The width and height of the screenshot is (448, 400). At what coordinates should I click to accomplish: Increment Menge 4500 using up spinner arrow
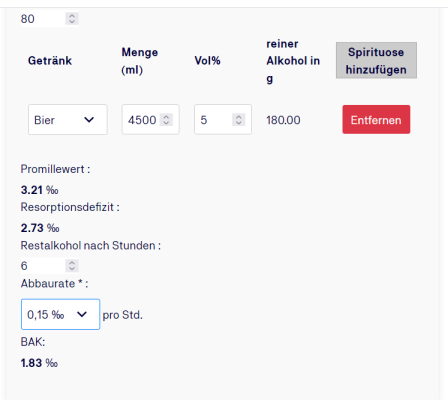point(166,116)
